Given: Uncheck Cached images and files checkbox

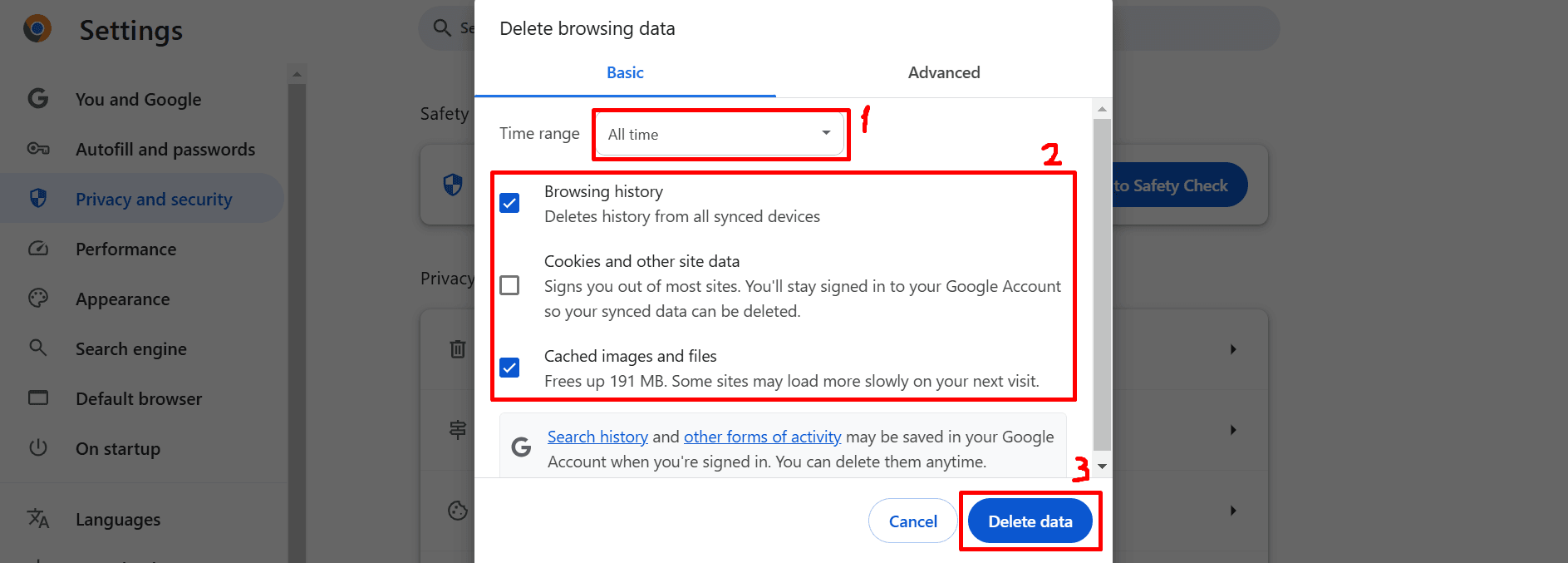Looking at the screenshot, I should [x=509, y=368].
